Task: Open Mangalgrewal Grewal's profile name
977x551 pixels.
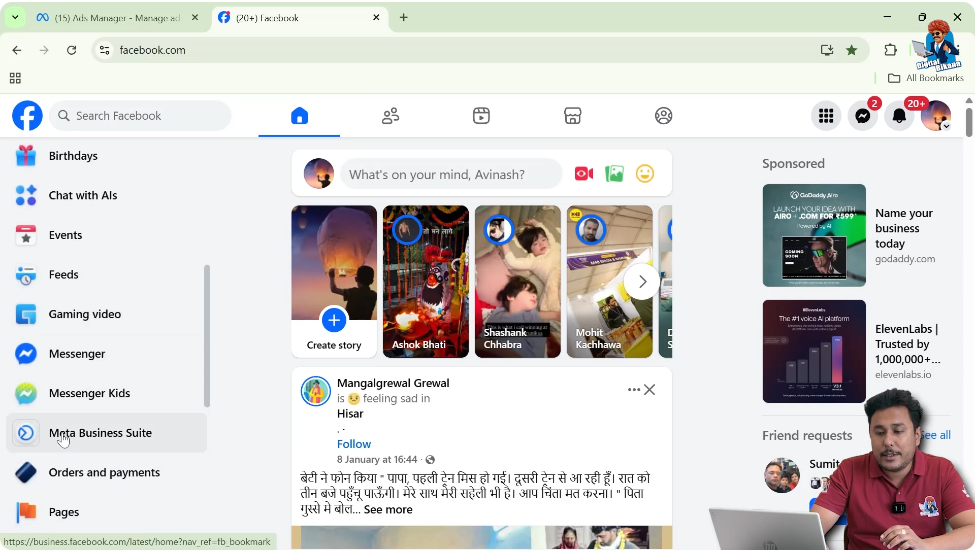Action: point(393,383)
